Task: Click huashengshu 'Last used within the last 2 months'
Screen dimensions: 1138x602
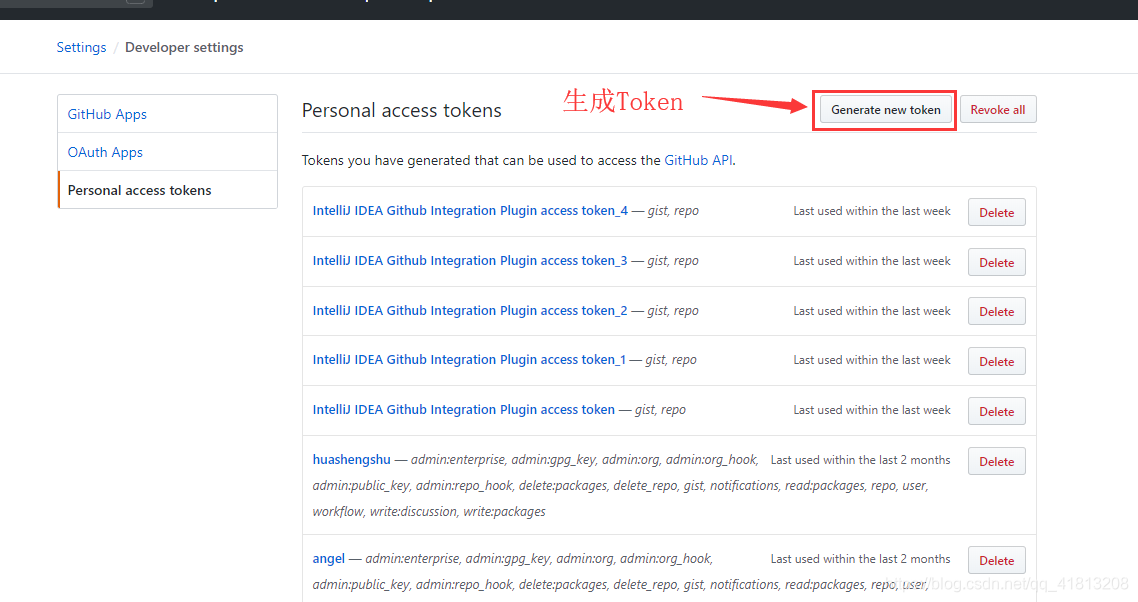Action: click(860, 460)
